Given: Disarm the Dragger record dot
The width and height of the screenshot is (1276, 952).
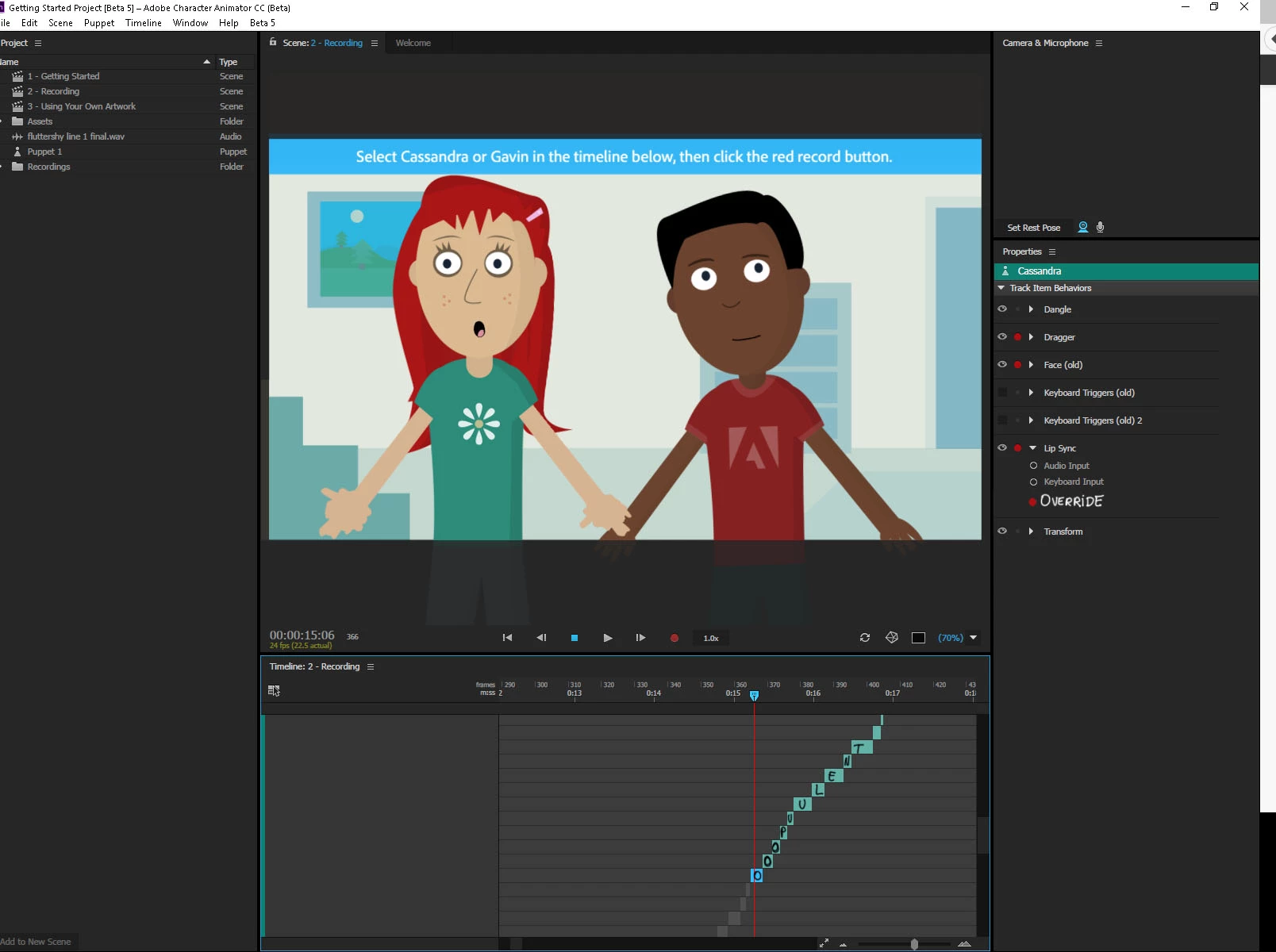Looking at the screenshot, I should [1018, 337].
